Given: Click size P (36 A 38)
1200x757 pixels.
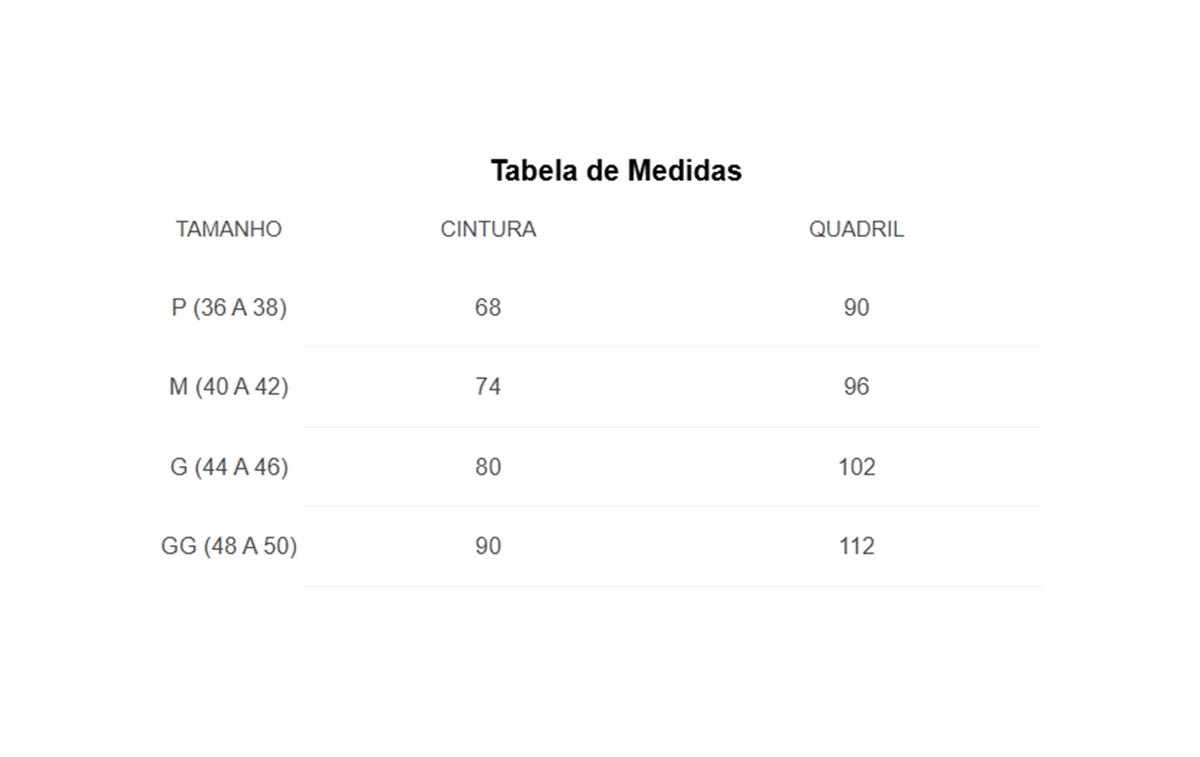Looking at the screenshot, I should point(229,308).
